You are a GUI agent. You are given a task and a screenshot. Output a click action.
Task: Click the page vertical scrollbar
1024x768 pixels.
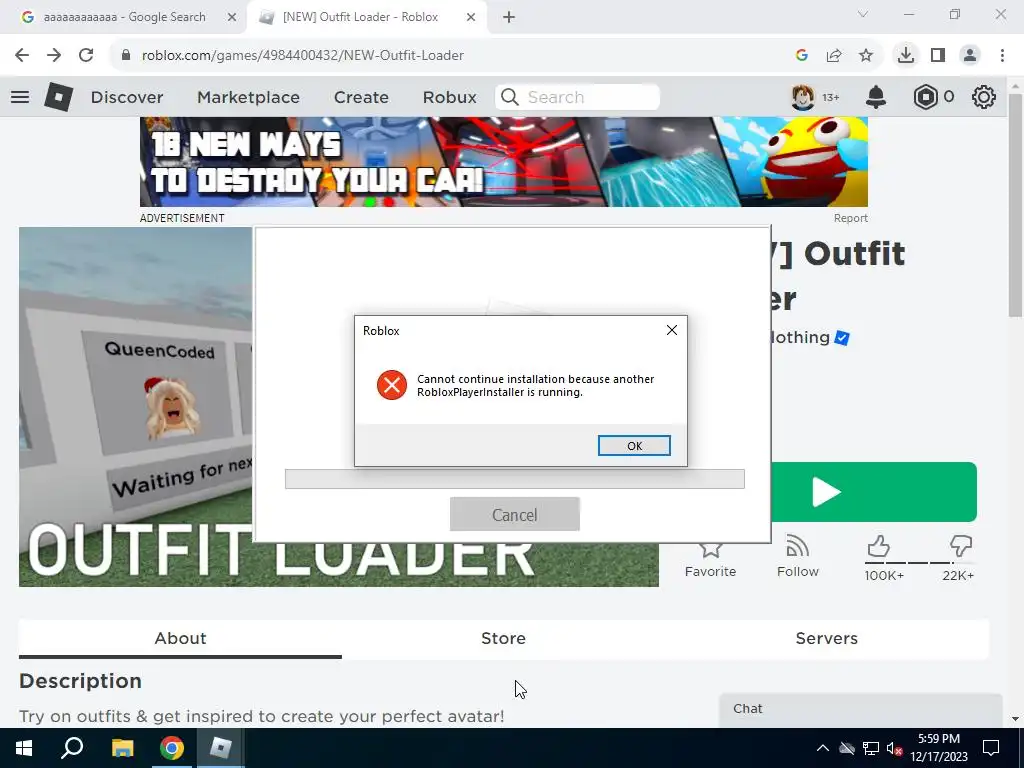pos(1015,204)
